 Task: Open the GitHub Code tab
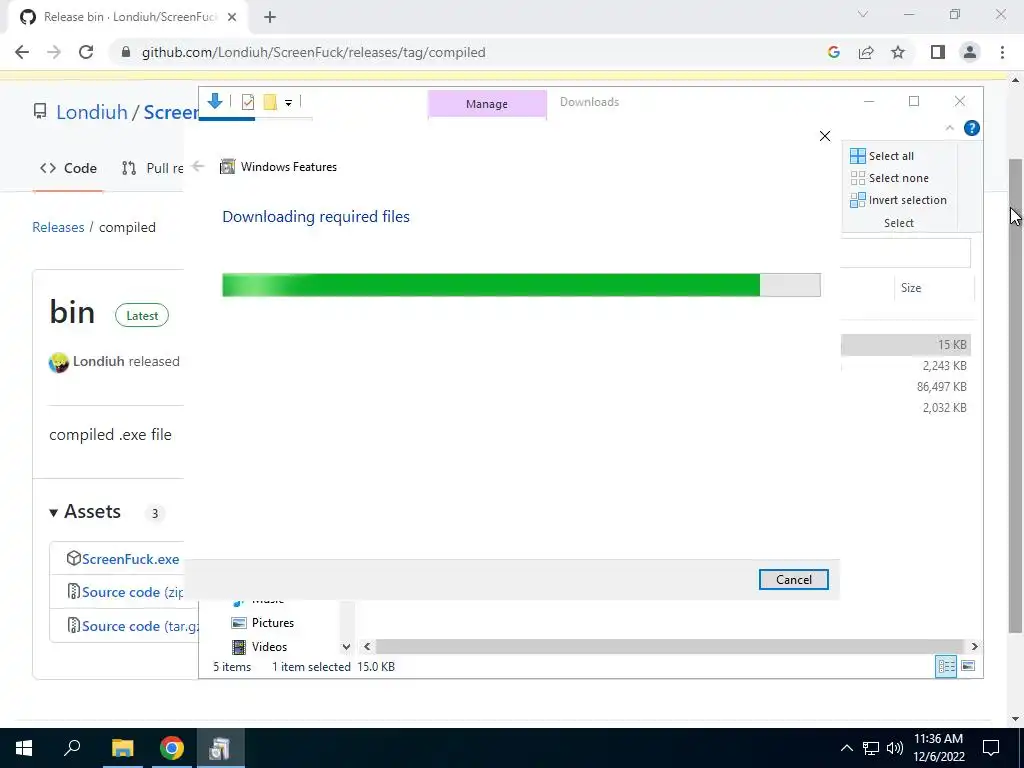tap(68, 168)
